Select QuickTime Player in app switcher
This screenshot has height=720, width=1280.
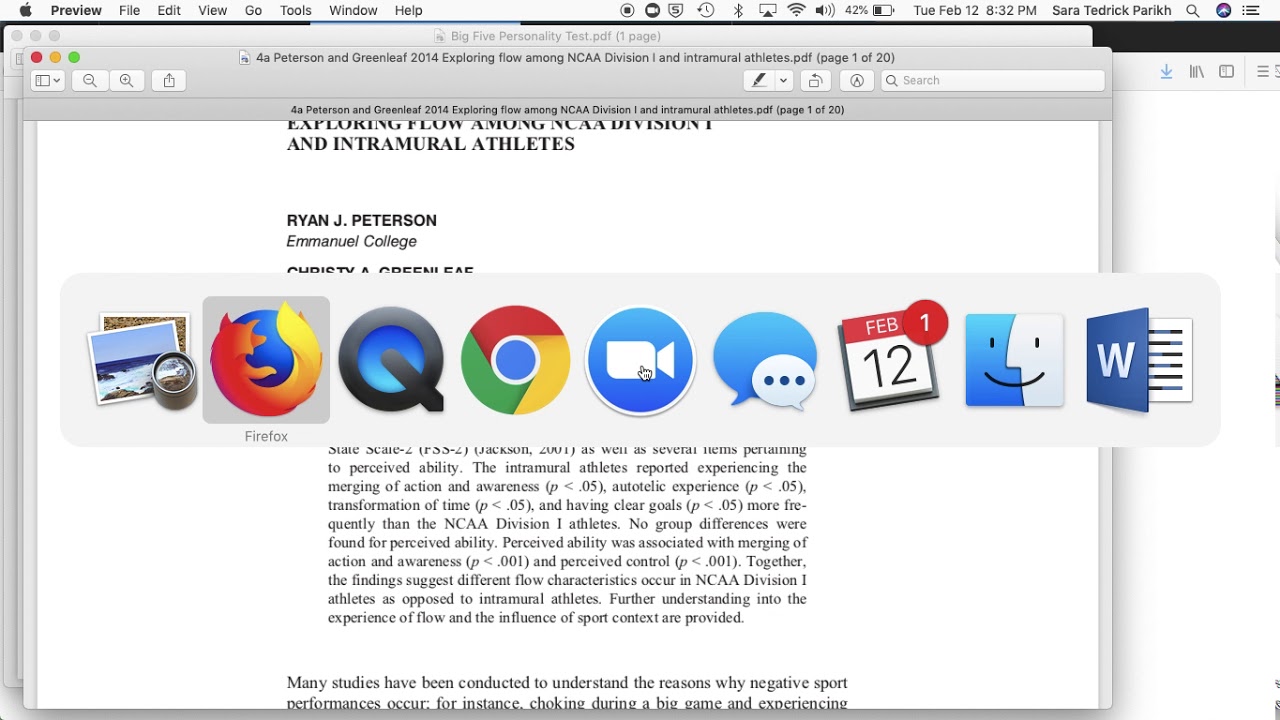click(391, 360)
